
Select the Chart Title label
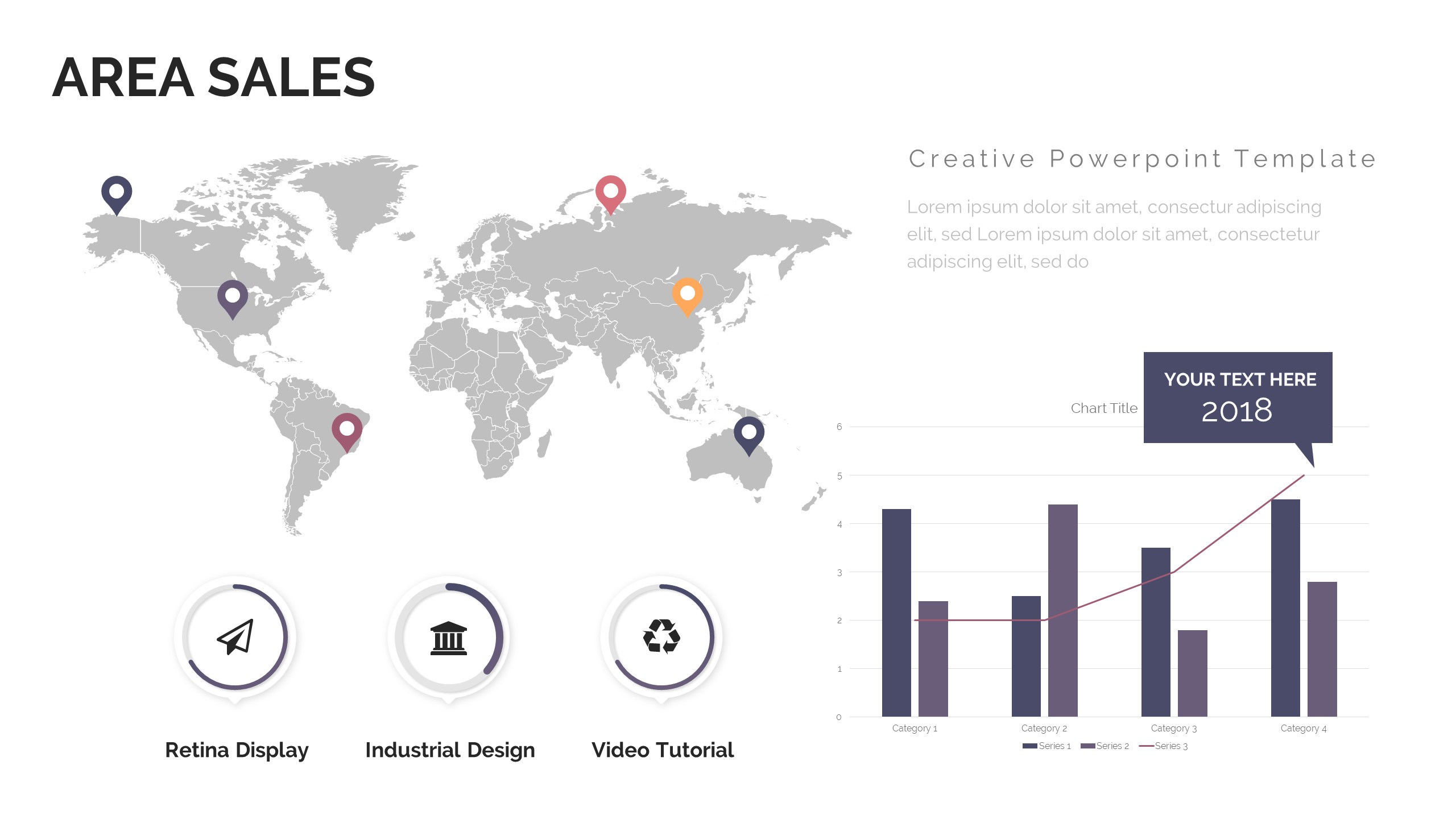[1104, 408]
